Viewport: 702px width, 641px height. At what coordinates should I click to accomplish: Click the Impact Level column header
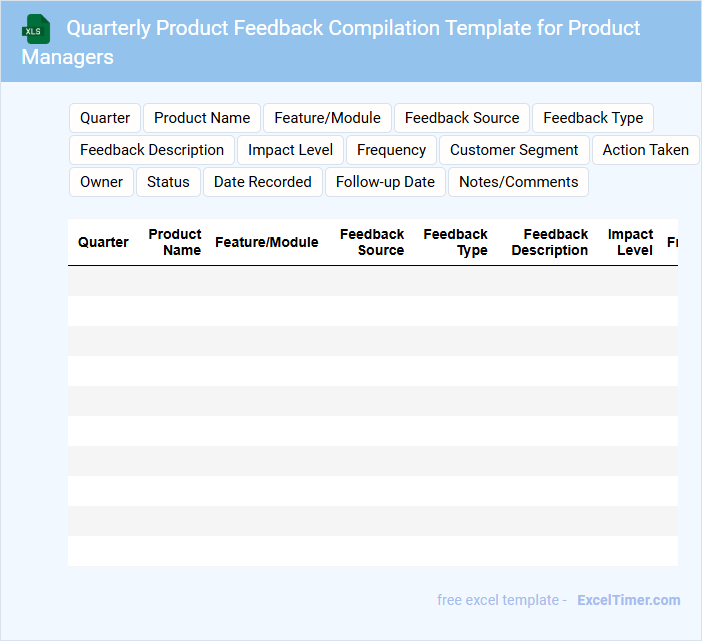(x=630, y=242)
